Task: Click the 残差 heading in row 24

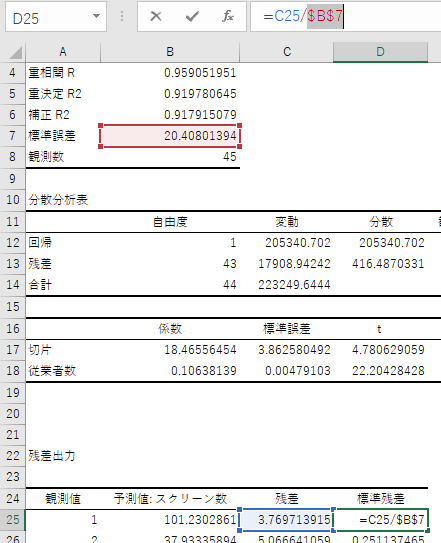Action: [287, 499]
